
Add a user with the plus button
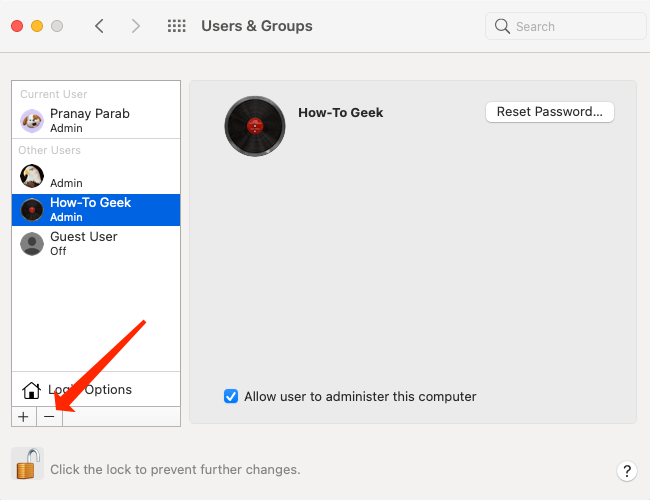(x=24, y=417)
